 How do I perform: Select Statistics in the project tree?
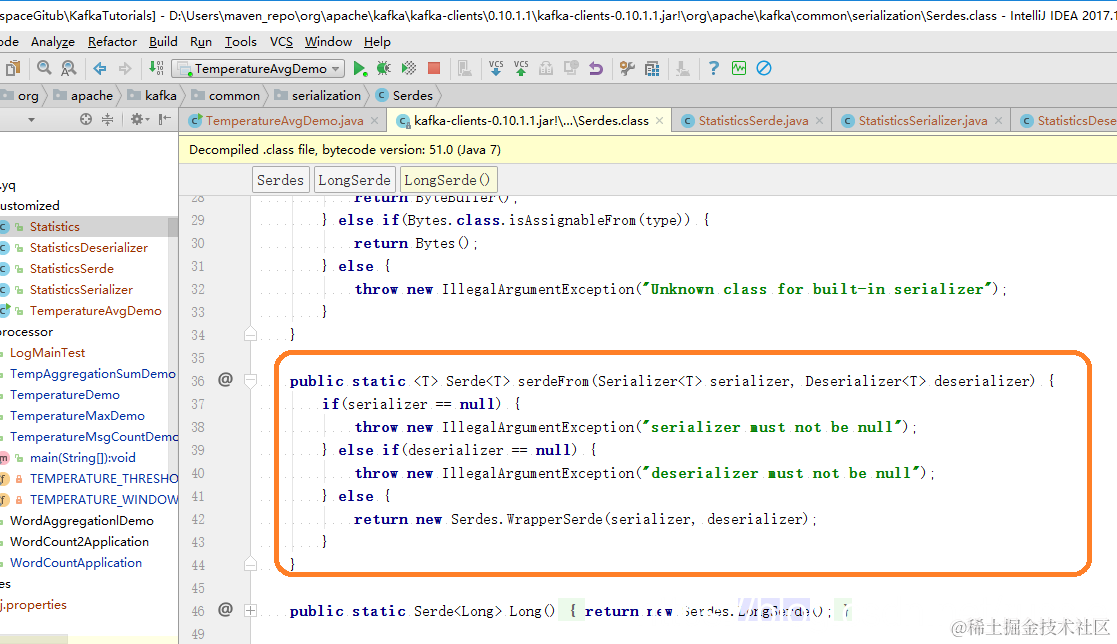click(x=54, y=227)
